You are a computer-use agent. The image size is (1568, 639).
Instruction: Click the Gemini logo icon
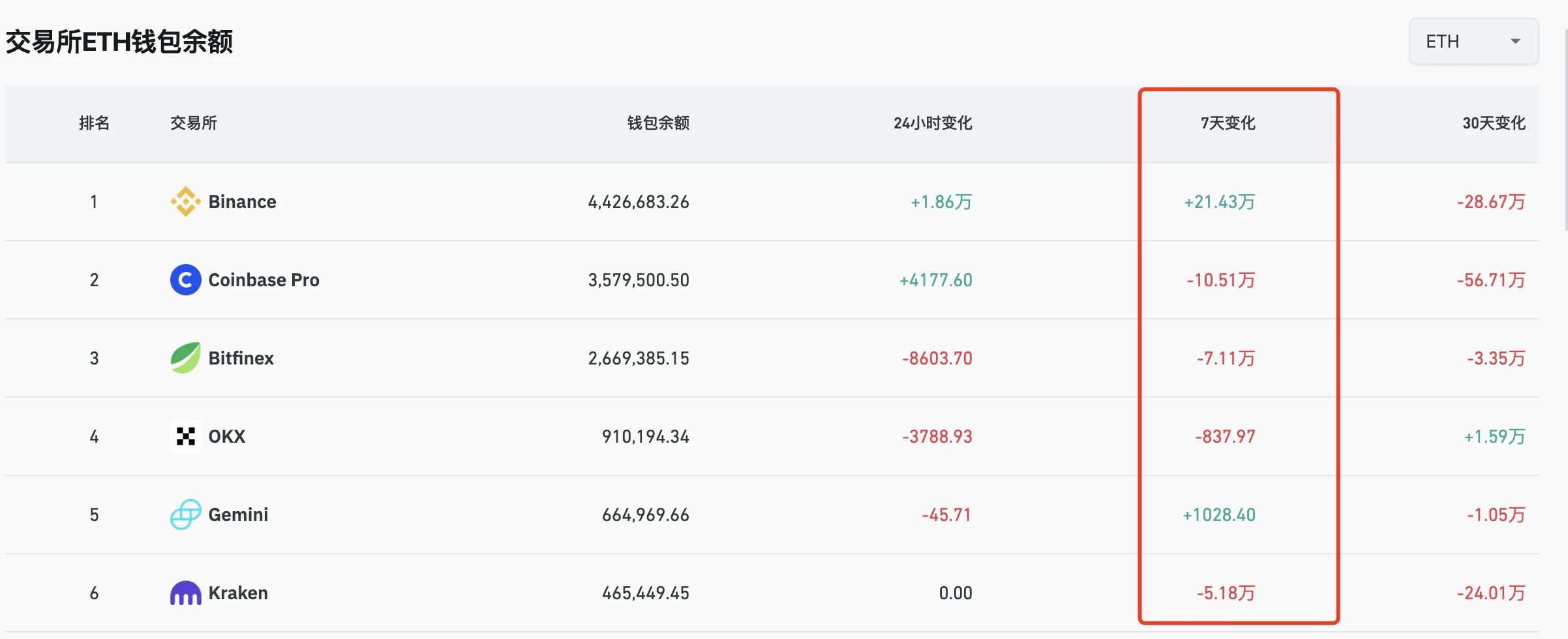pos(186,514)
